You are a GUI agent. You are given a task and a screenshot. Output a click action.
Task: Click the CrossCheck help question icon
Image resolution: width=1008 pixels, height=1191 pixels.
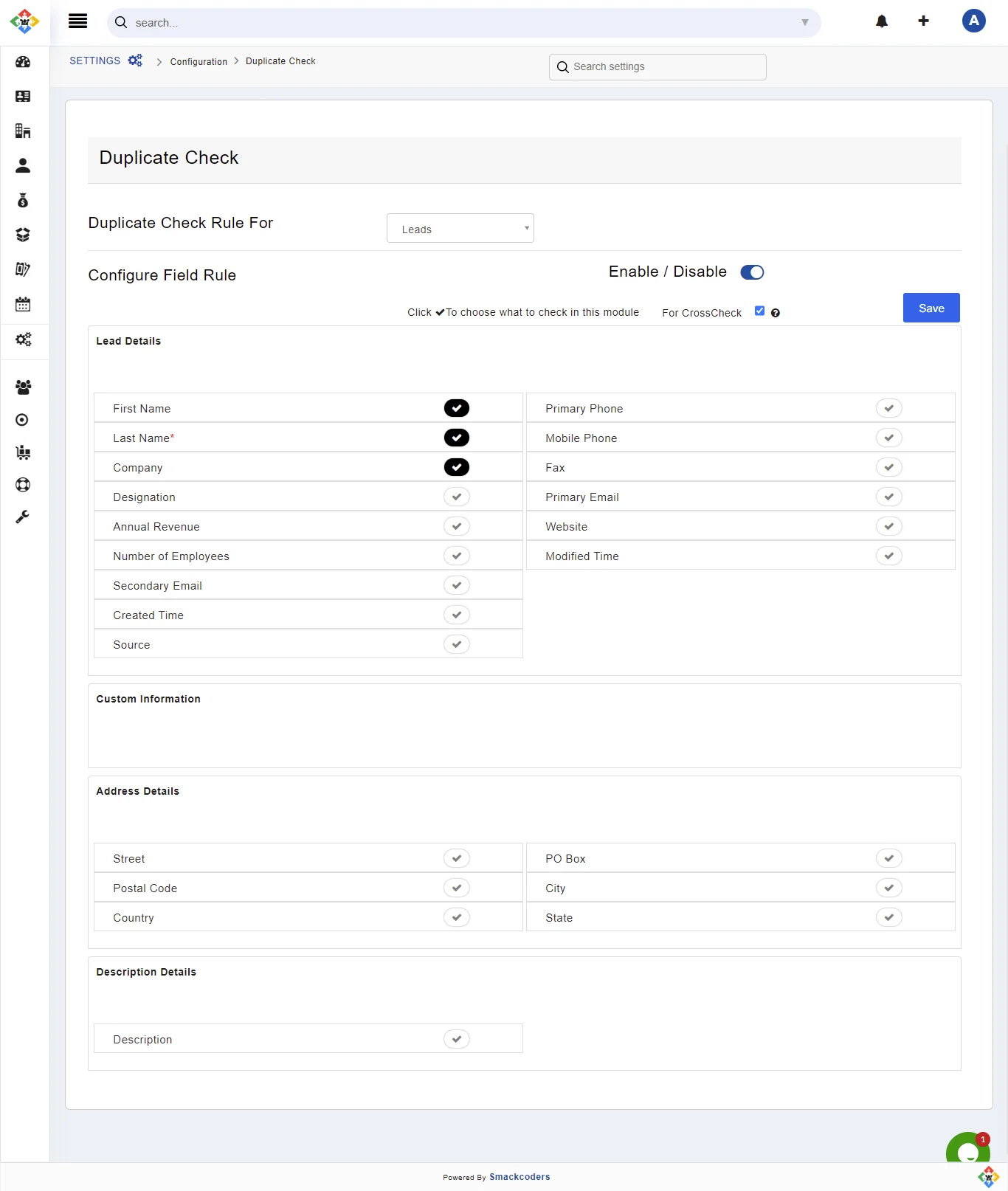776,313
